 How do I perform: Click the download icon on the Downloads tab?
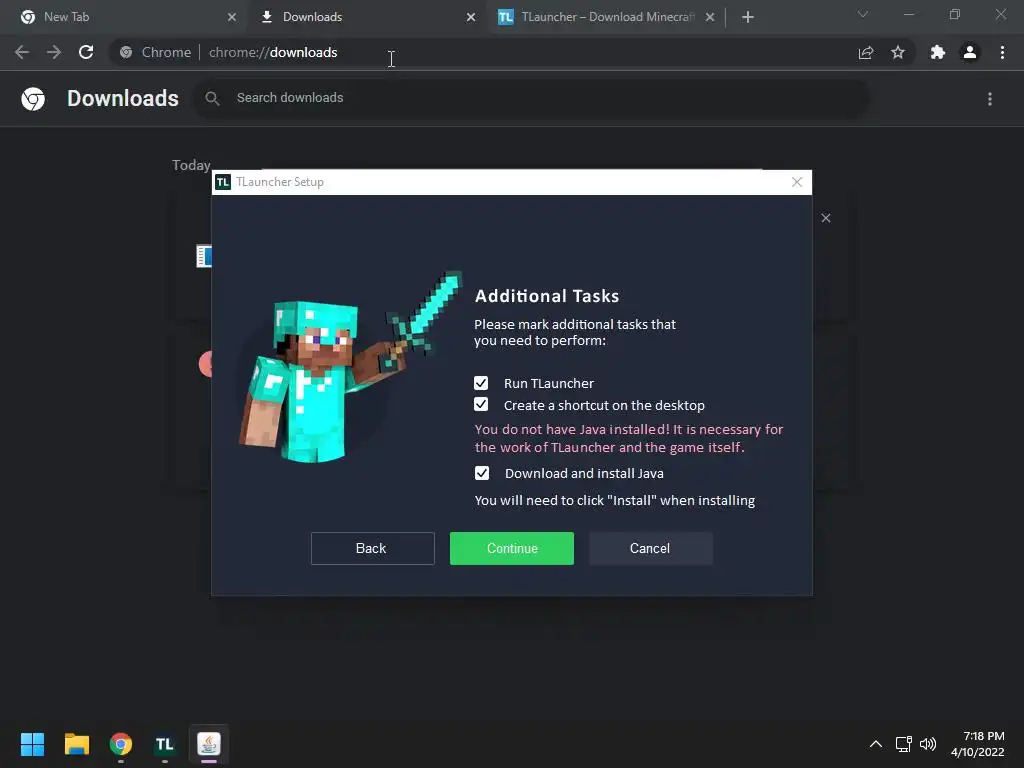click(266, 17)
